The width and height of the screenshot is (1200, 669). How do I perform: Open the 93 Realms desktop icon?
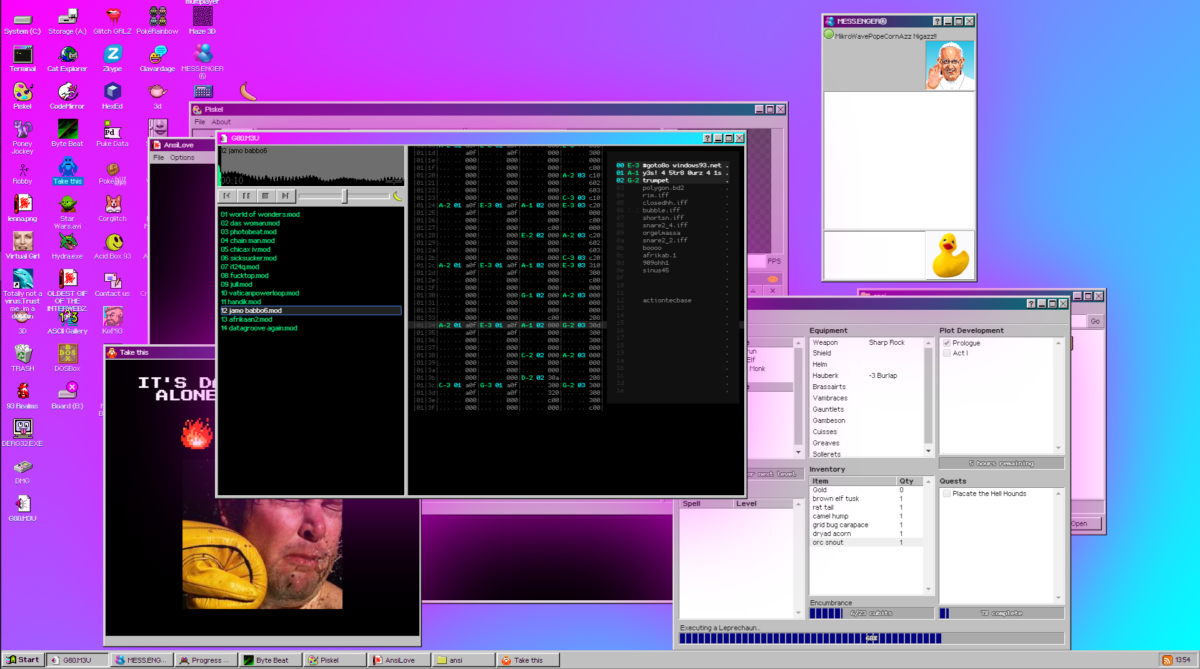(22, 394)
